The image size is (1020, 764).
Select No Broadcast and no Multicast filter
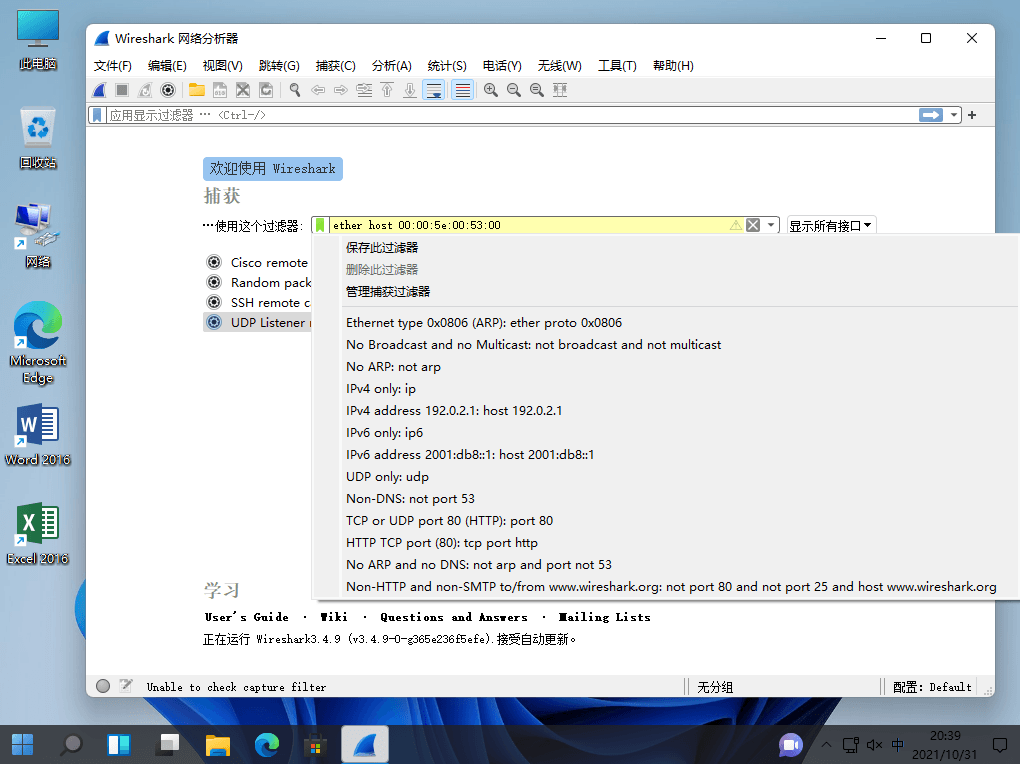(665, 345)
